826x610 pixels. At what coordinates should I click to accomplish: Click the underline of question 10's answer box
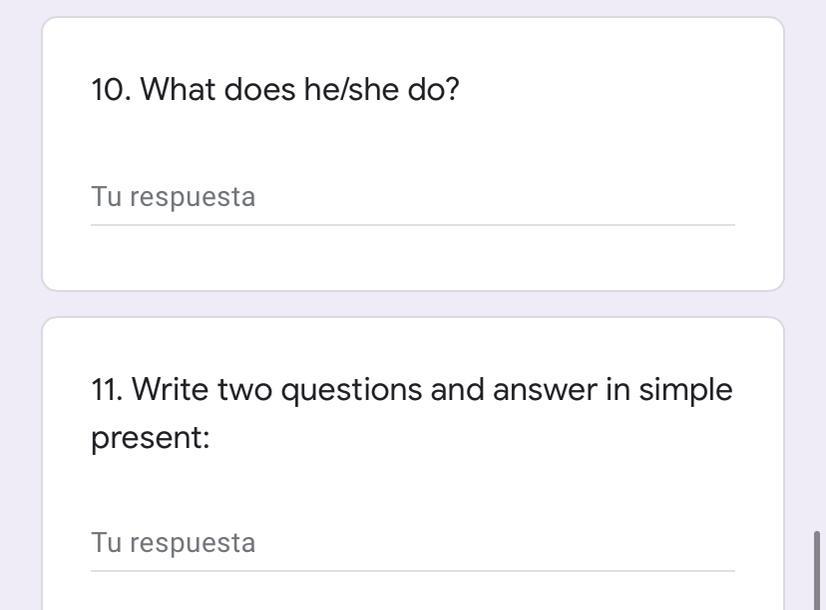tap(412, 225)
